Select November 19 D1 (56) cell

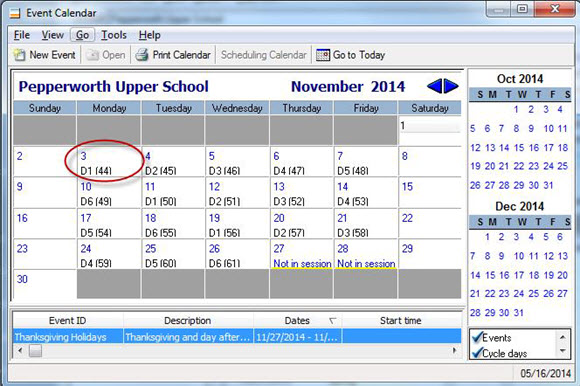coord(237,224)
